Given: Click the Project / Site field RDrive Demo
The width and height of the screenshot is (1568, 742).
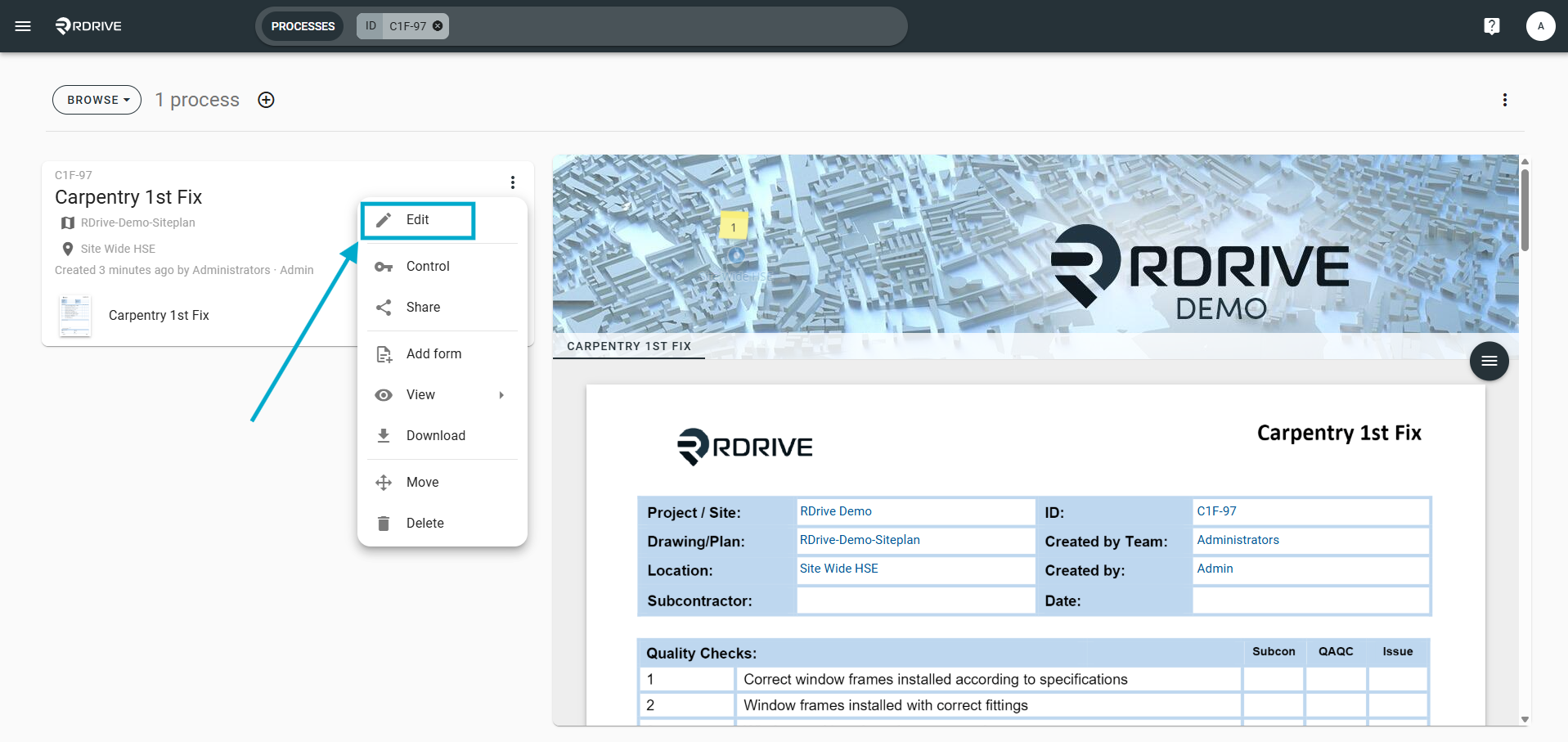Looking at the screenshot, I should (915, 511).
